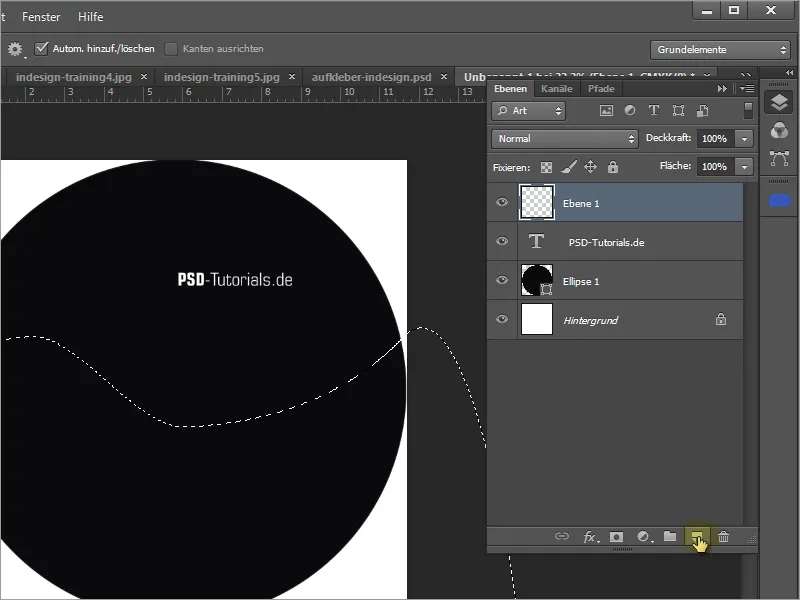Open the Channels panel icon in the dock
This screenshot has height=600, width=800.
tap(779, 130)
